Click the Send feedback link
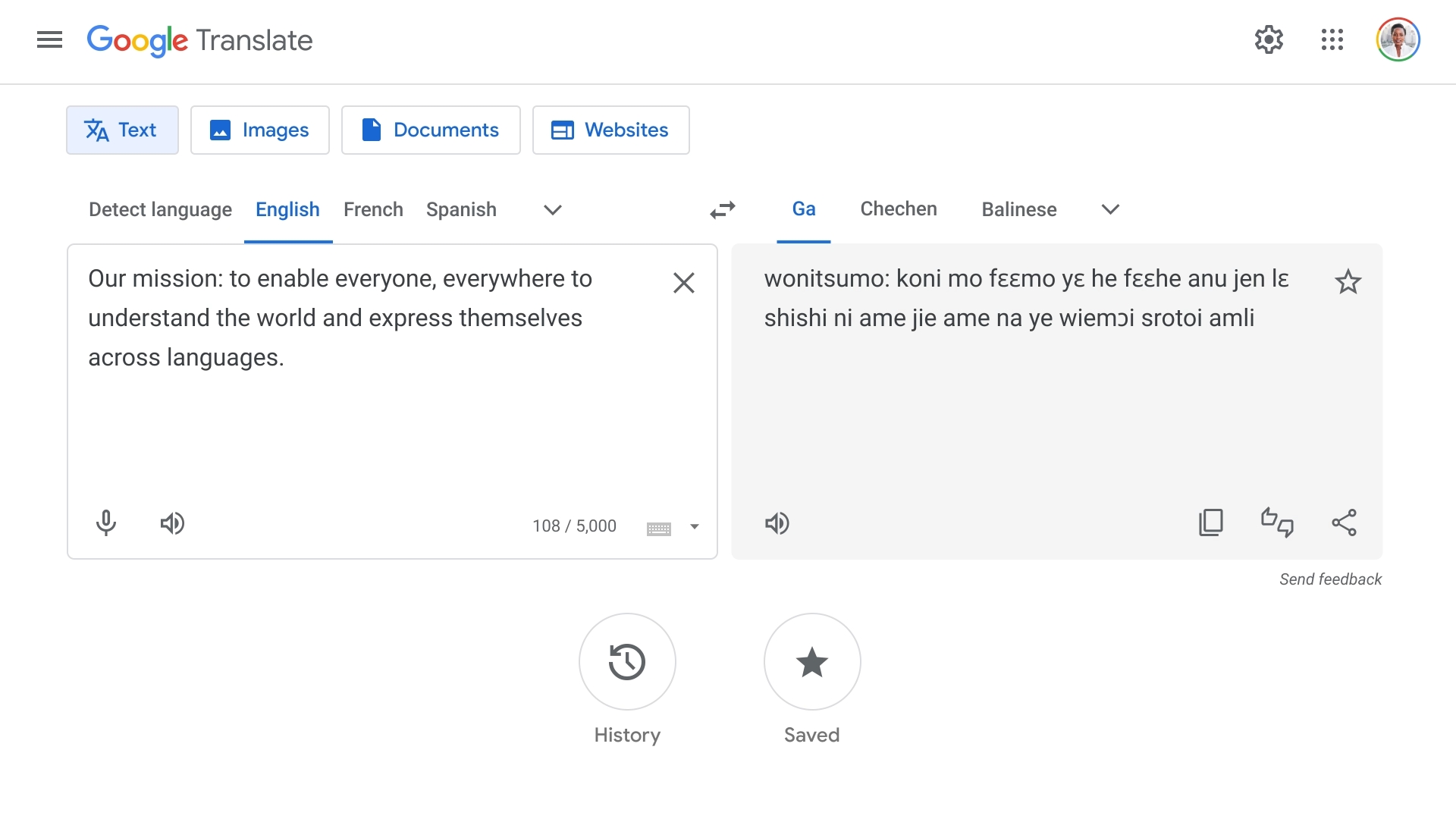The height and width of the screenshot is (819, 1456). coord(1330,579)
